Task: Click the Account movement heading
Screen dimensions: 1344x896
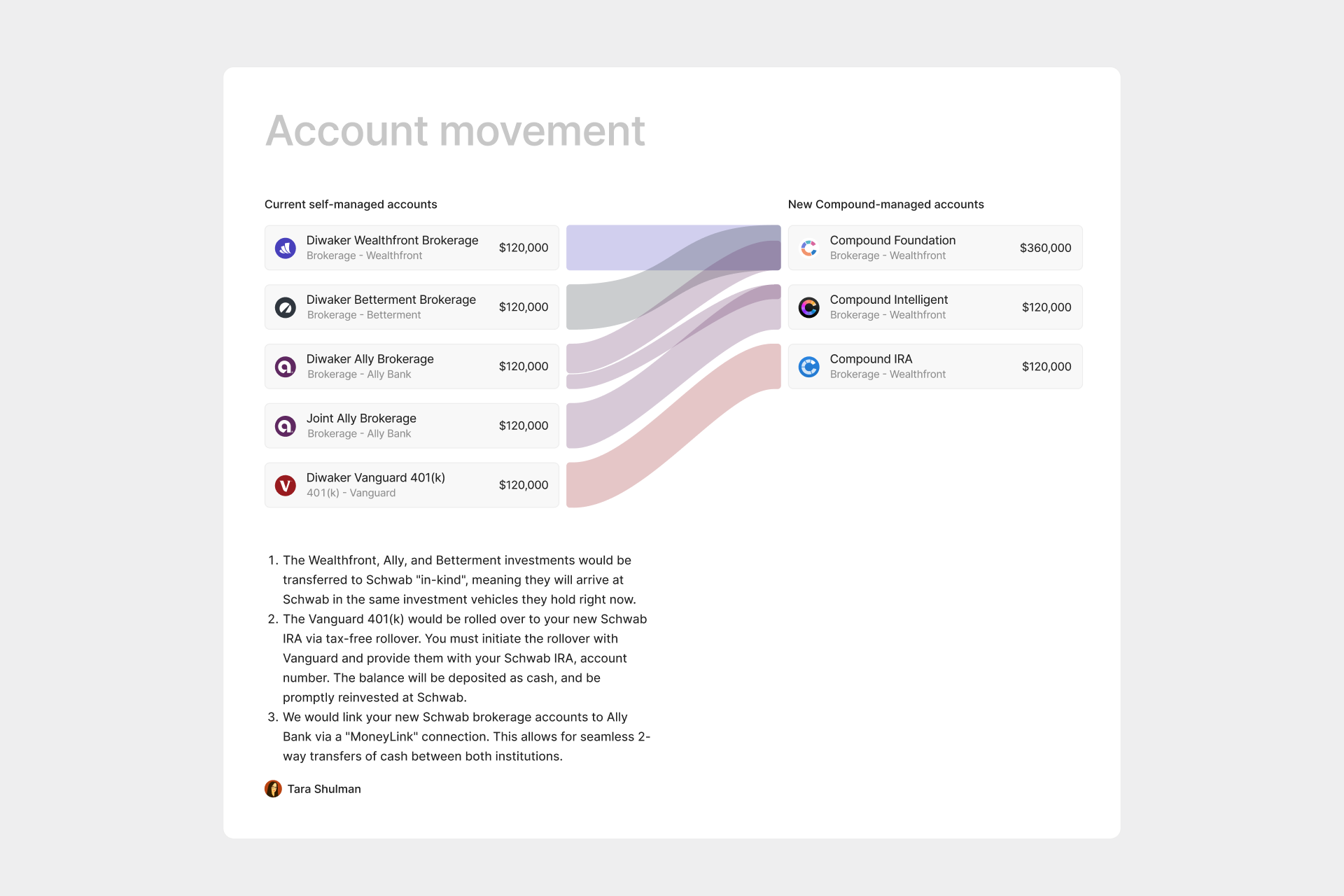Action: [455, 131]
